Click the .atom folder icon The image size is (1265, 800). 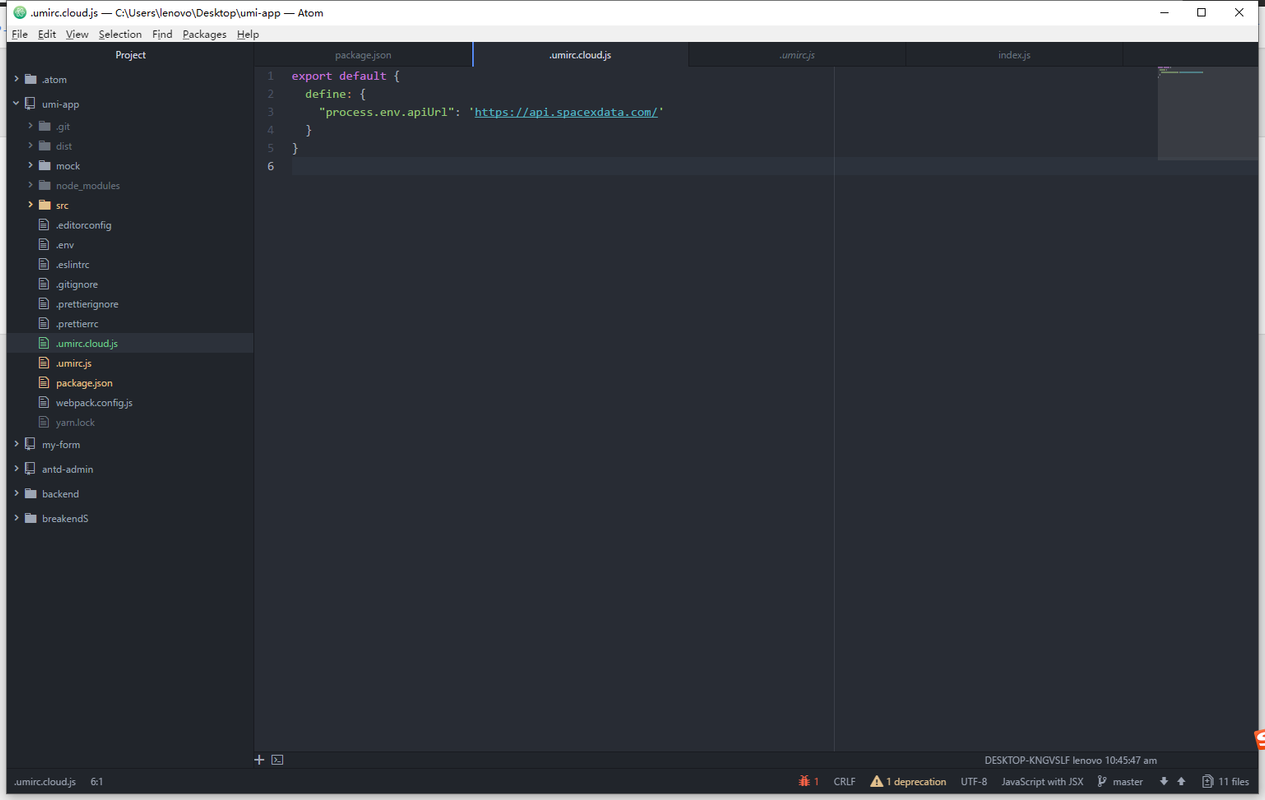(x=31, y=79)
